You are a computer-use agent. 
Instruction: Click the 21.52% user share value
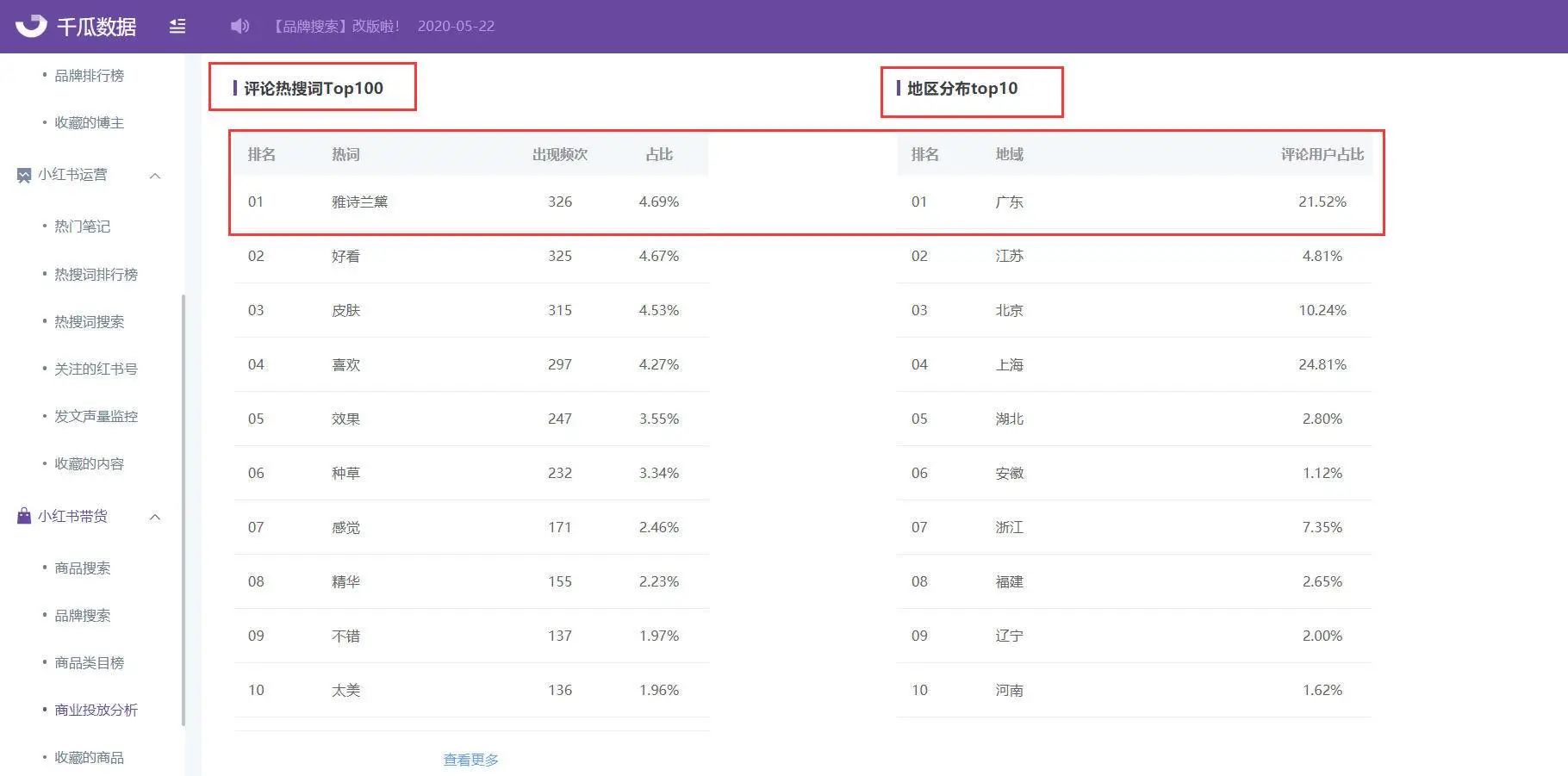(x=1322, y=202)
